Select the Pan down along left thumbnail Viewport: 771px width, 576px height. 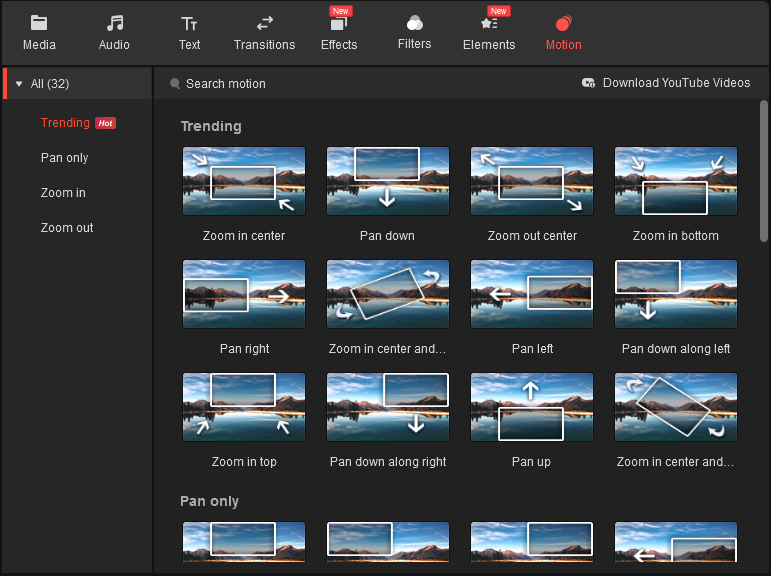[x=676, y=294]
